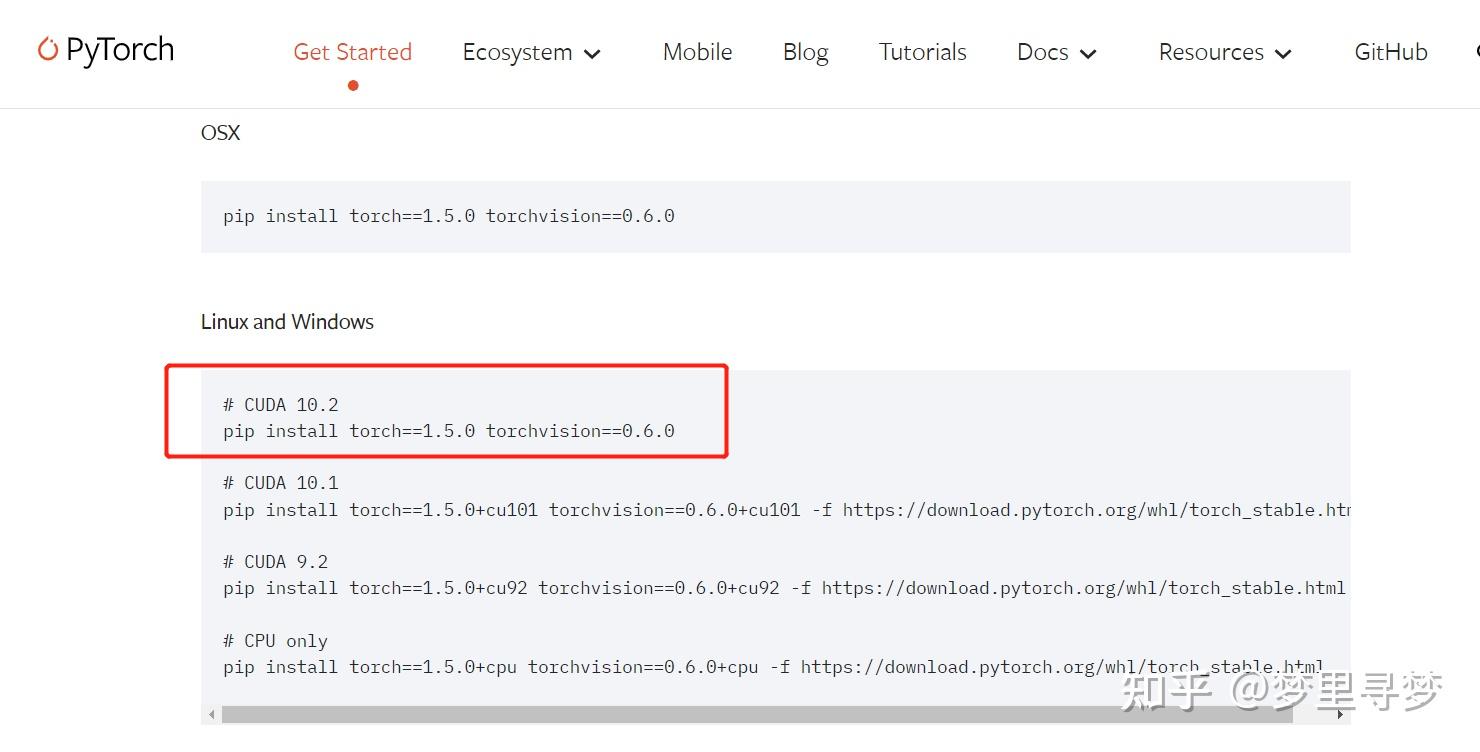Image resolution: width=1480 pixels, height=752 pixels.
Task: Click the CUDA 10.2 pip install command
Action: point(449,431)
